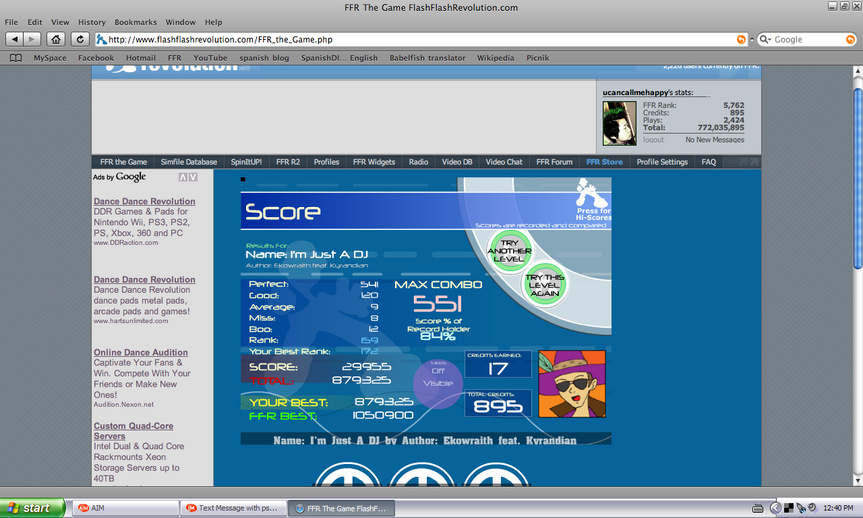
Task: Expand the Google search engine dropdown
Action: 766,39
